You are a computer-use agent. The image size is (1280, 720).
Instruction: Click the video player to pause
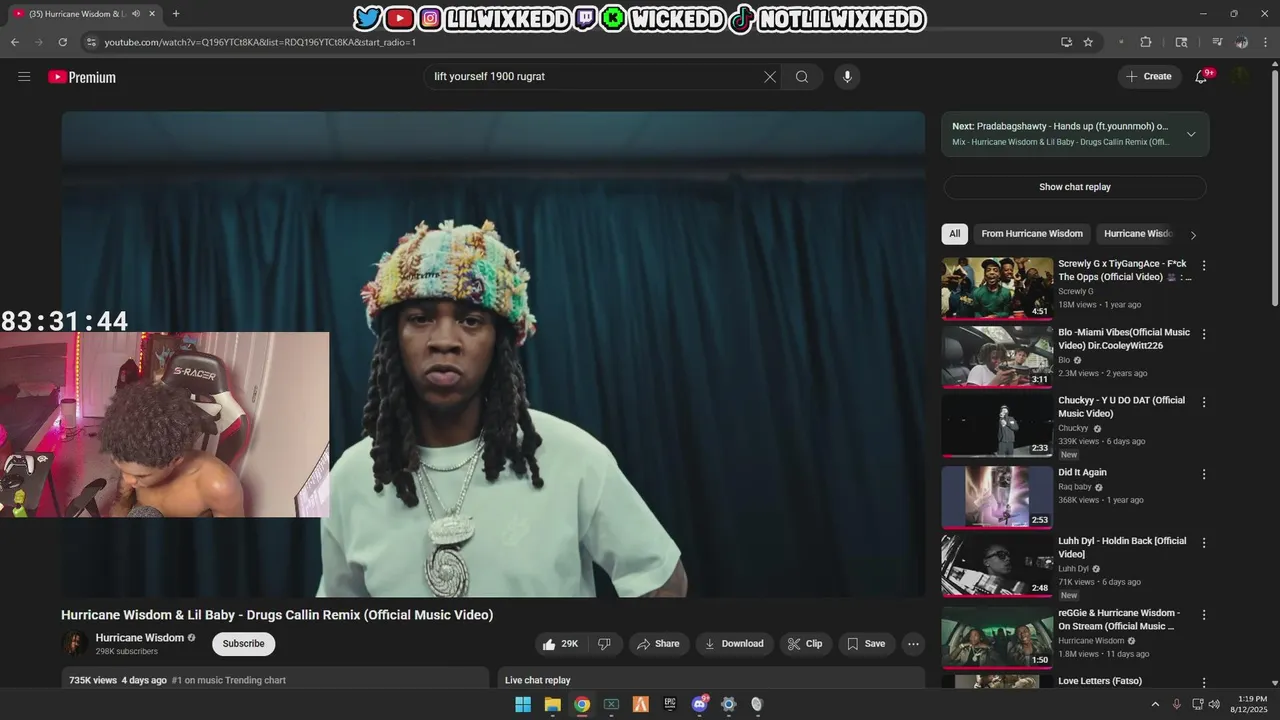[x=493, y=354]
